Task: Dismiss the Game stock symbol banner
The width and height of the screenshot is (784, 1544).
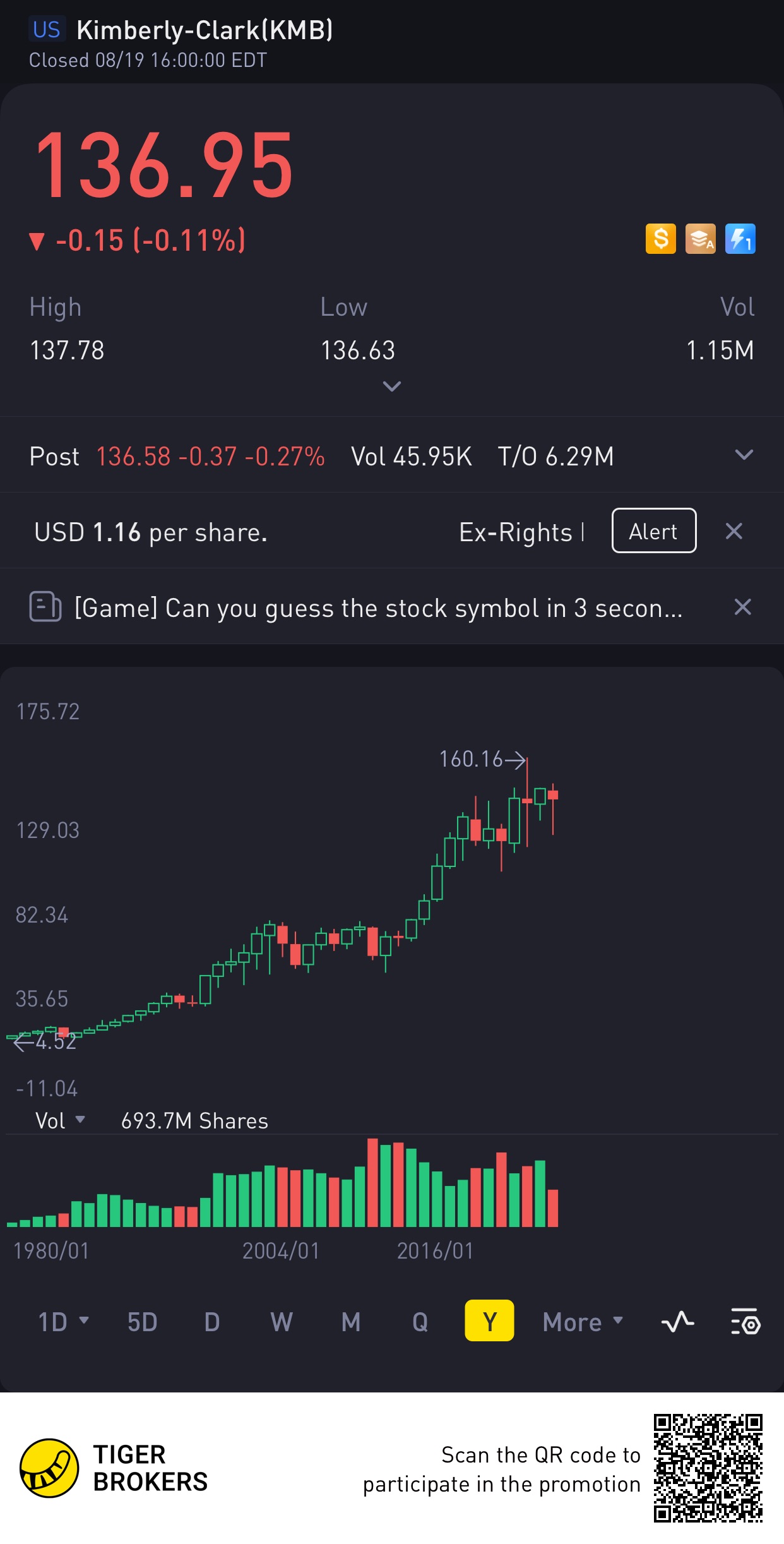Action: pyautogui.click(x=742, y=607)
